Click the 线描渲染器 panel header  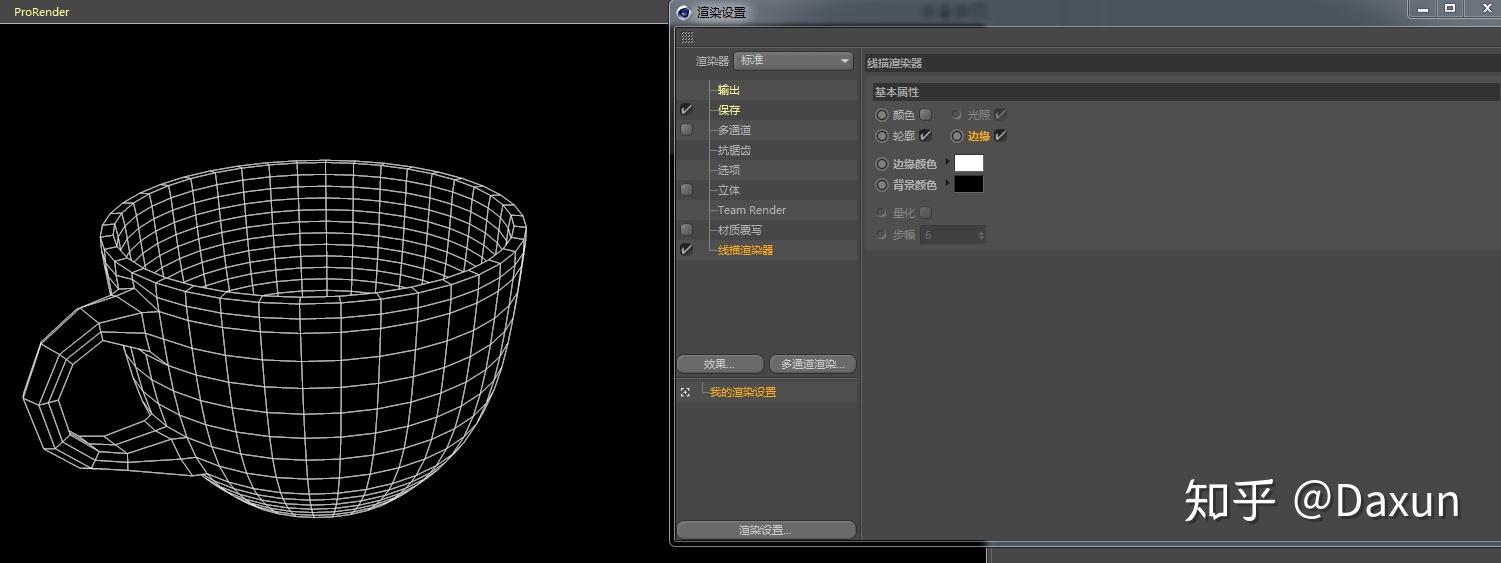(x=1180, y=63)
